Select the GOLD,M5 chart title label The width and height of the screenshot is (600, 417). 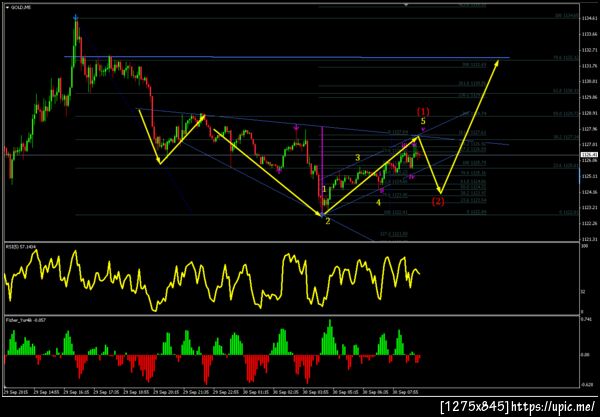(23, 7)
